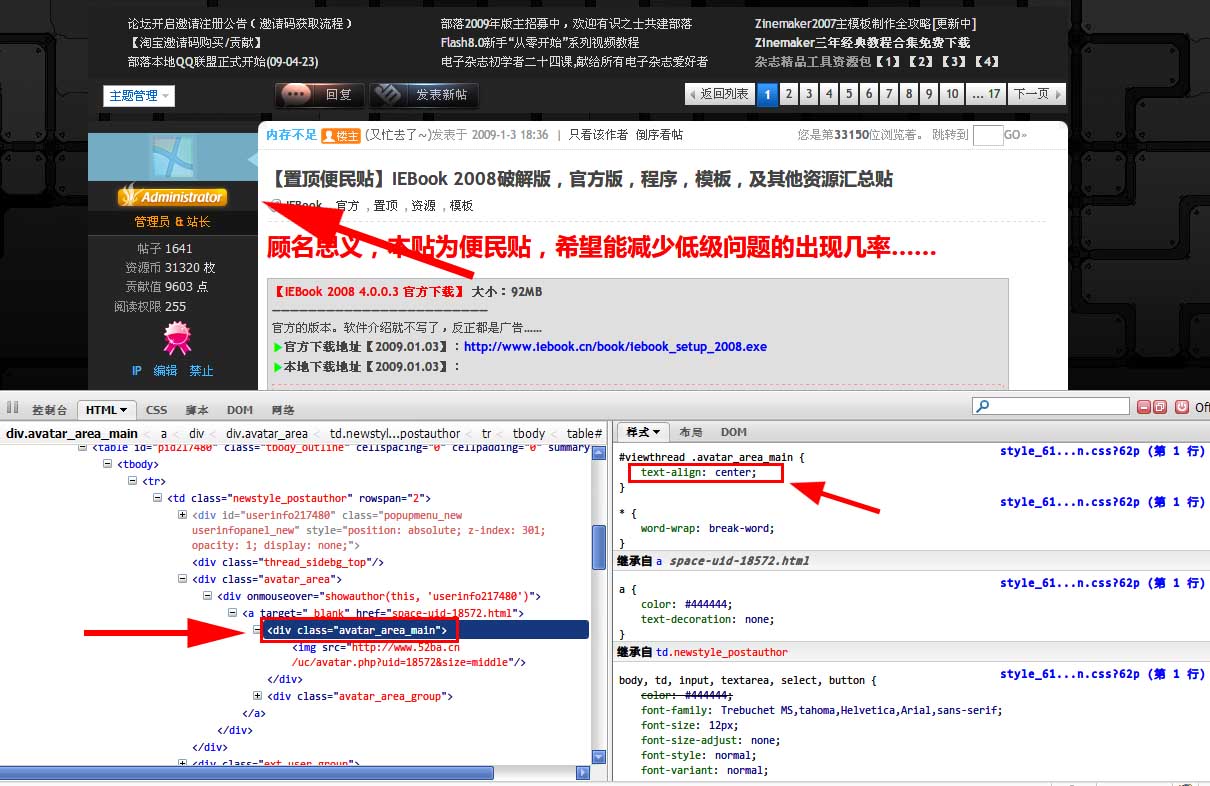This screenshot has height=786, width=1210.
Task: Open Flash8.0新手从零开始 video tutorial link
Action: click(x=540, y=43)
